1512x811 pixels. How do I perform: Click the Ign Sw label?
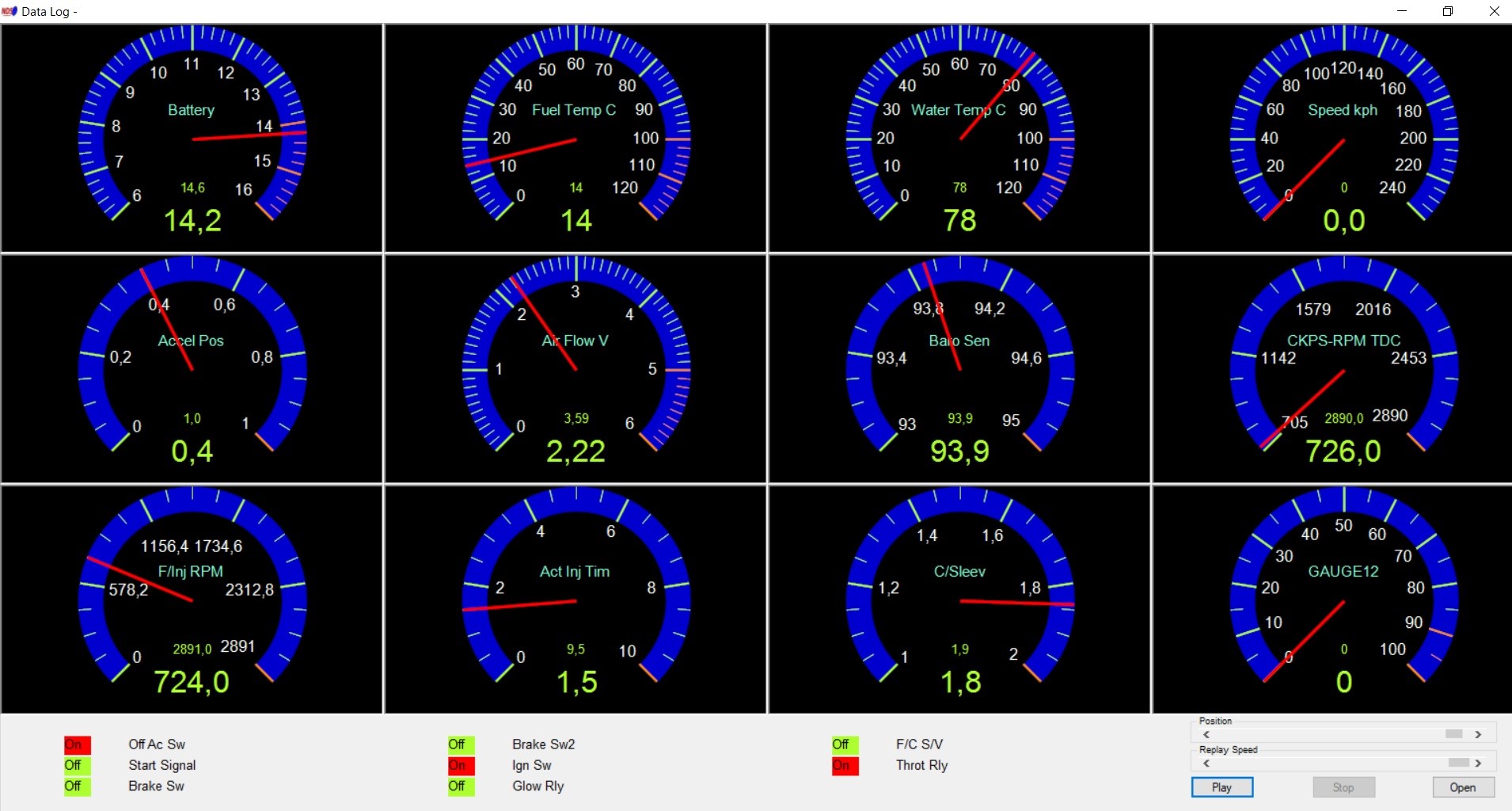click(x=532, y=765)
